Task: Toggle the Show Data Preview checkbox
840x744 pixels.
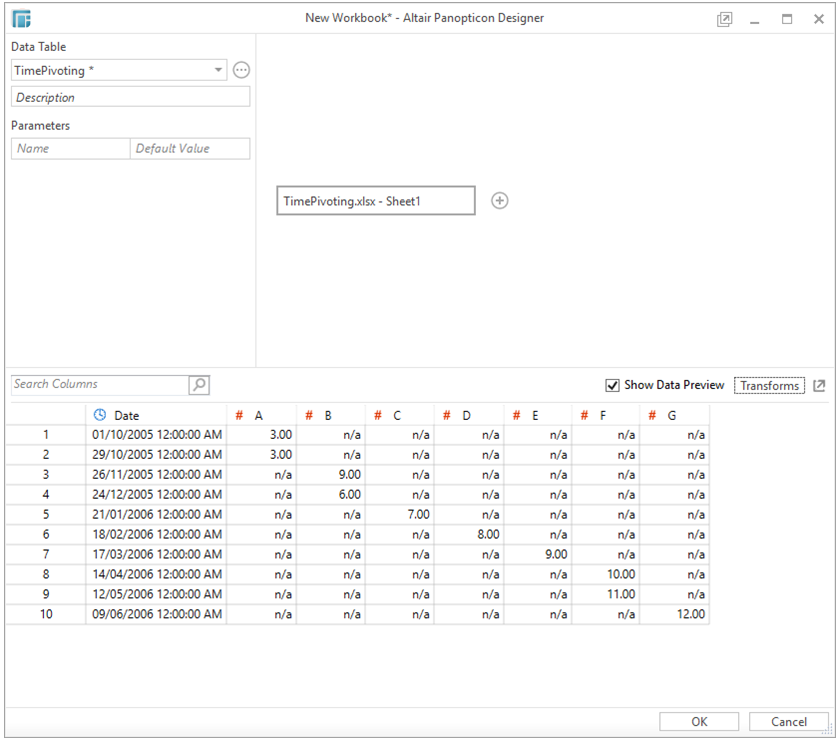Action: click(x=612, y=385)
